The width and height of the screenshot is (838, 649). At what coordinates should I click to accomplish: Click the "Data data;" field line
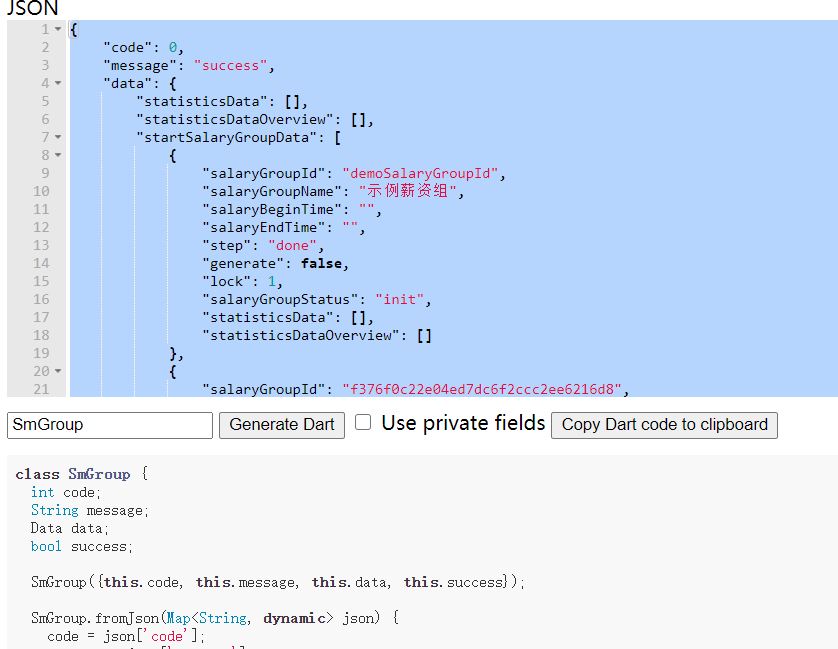tap(69, 528)
